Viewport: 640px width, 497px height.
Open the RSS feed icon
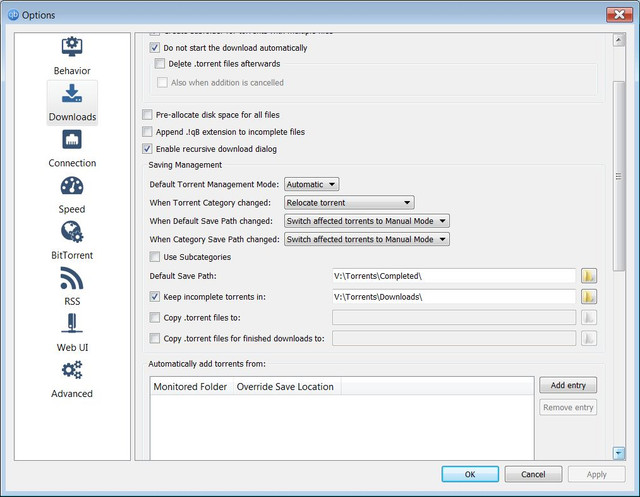72,278
